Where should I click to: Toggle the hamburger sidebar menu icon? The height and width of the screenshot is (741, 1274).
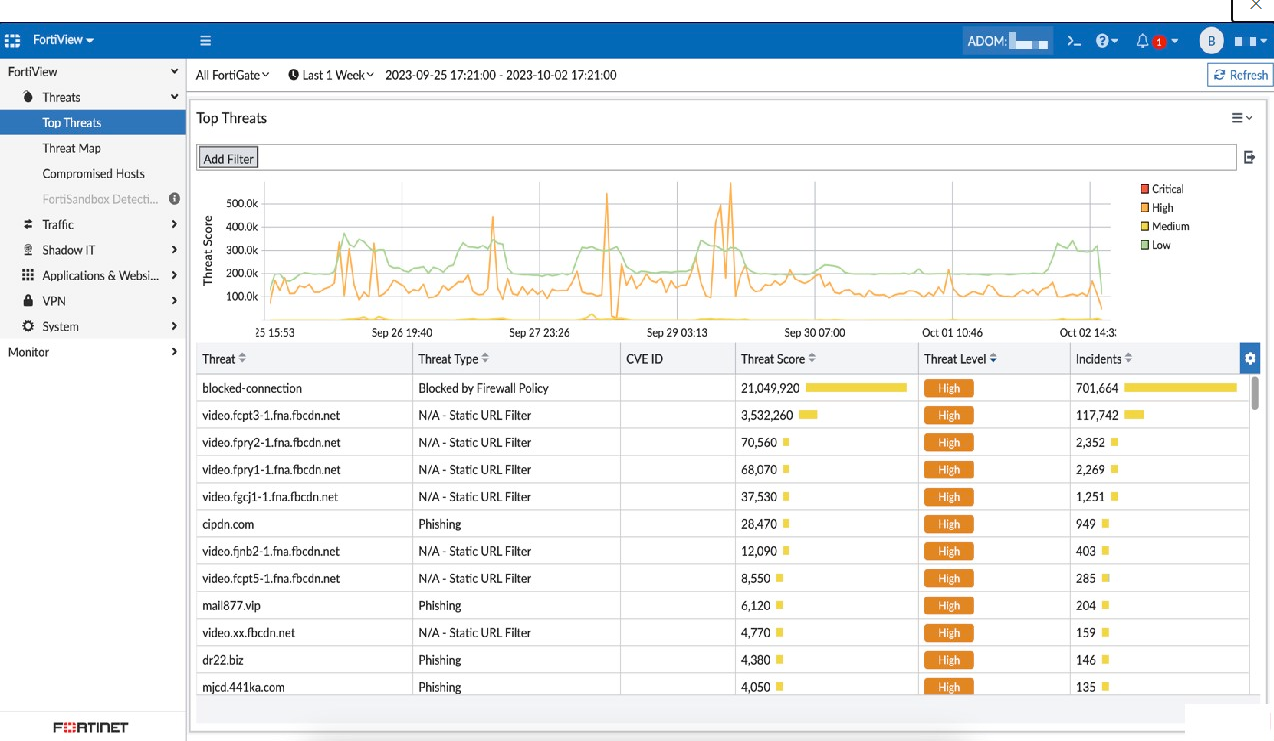point(205,41)
